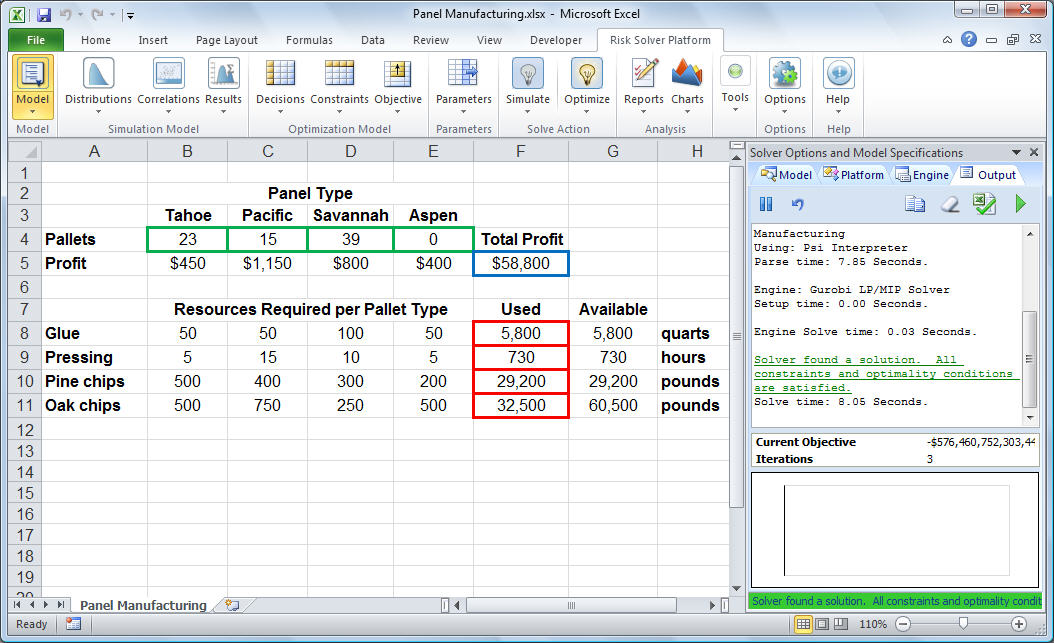Screen dimensions: 1054x643
Task: Open the Correlations tool
Action: coord(168,75)
